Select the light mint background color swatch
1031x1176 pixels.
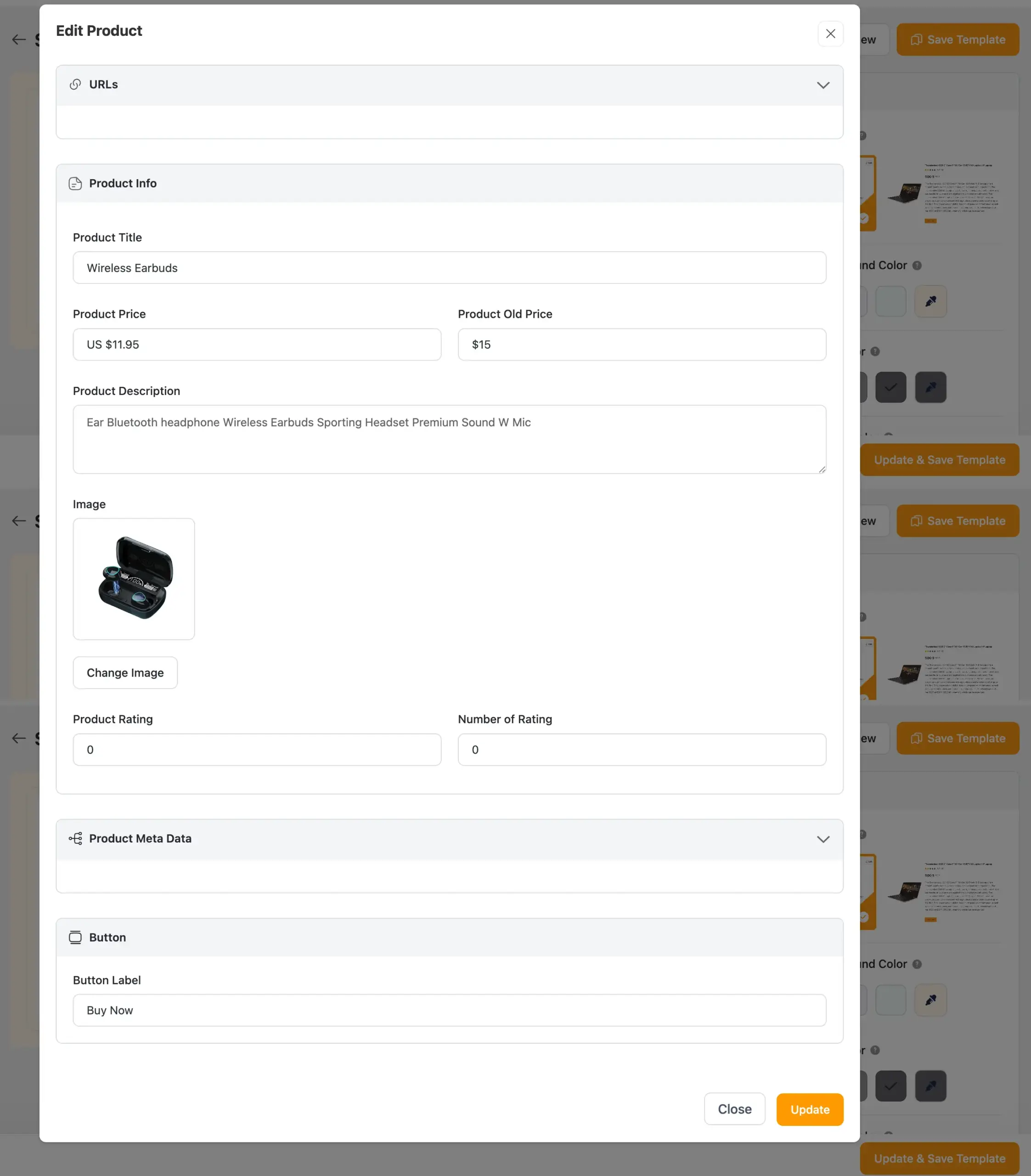tap(890, 301)
